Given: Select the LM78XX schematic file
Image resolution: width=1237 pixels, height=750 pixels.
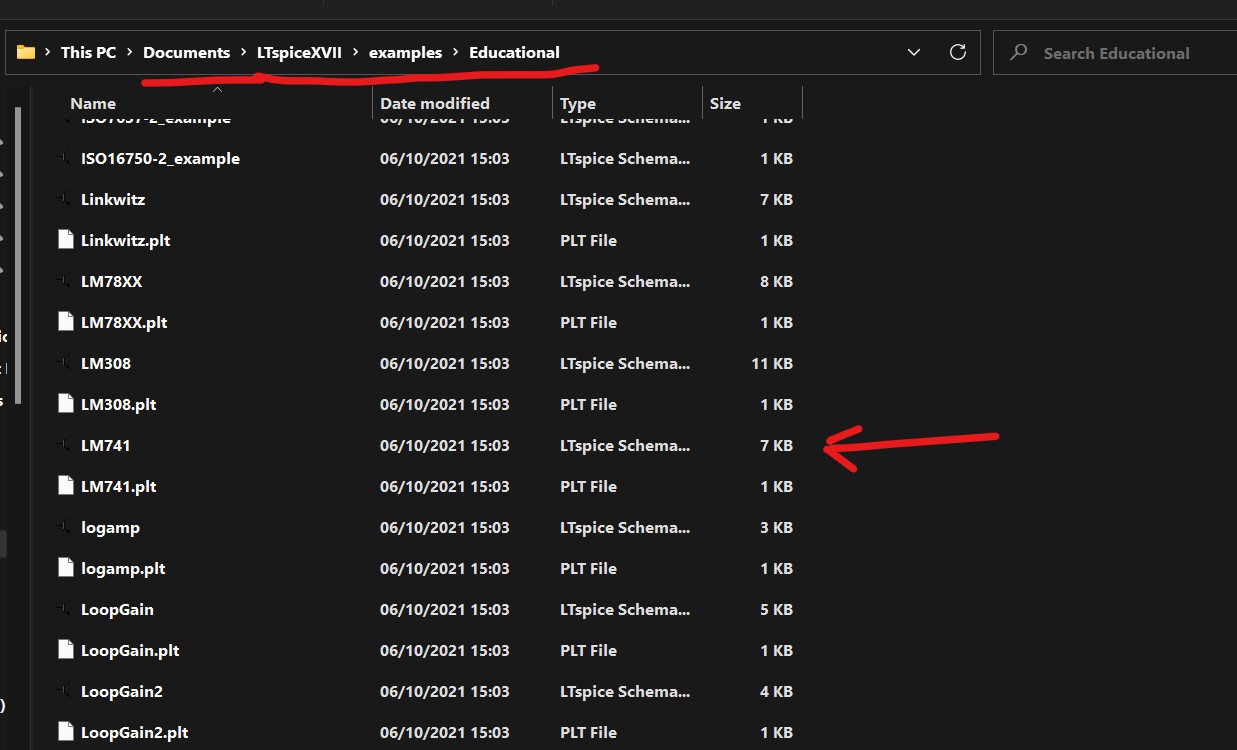Looking at the screenshot, I should [x=111, y=281].
